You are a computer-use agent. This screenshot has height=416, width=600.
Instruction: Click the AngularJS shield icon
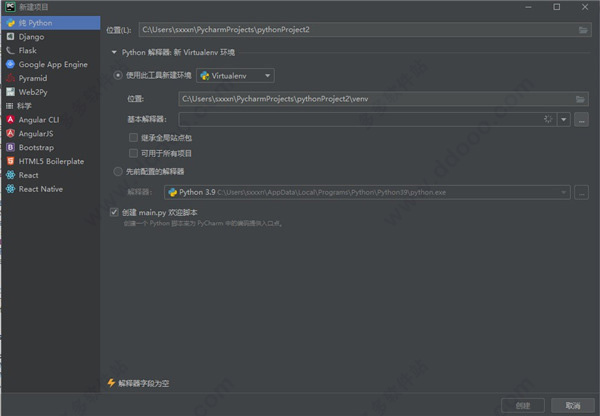(10, 134)
